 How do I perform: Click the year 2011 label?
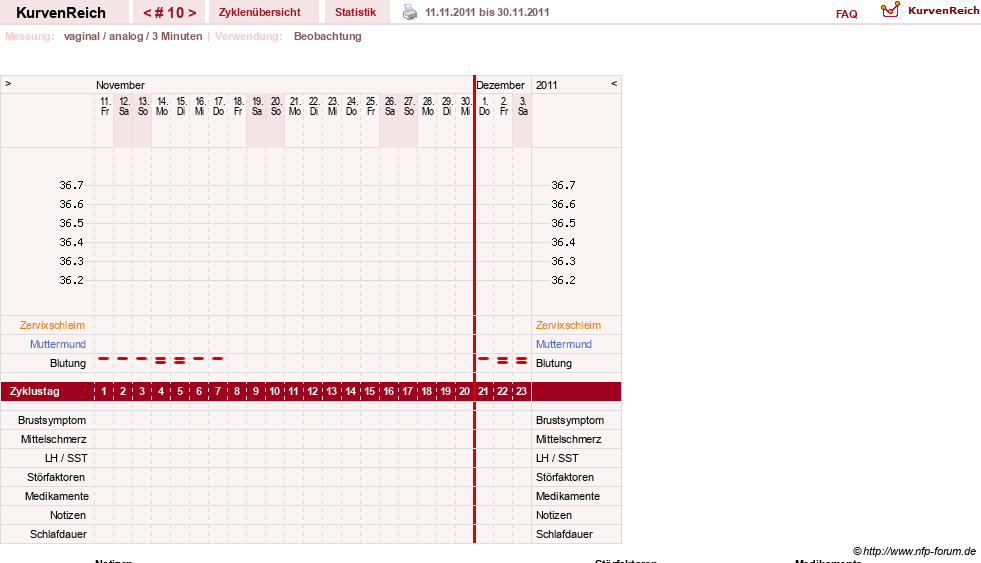546,85
